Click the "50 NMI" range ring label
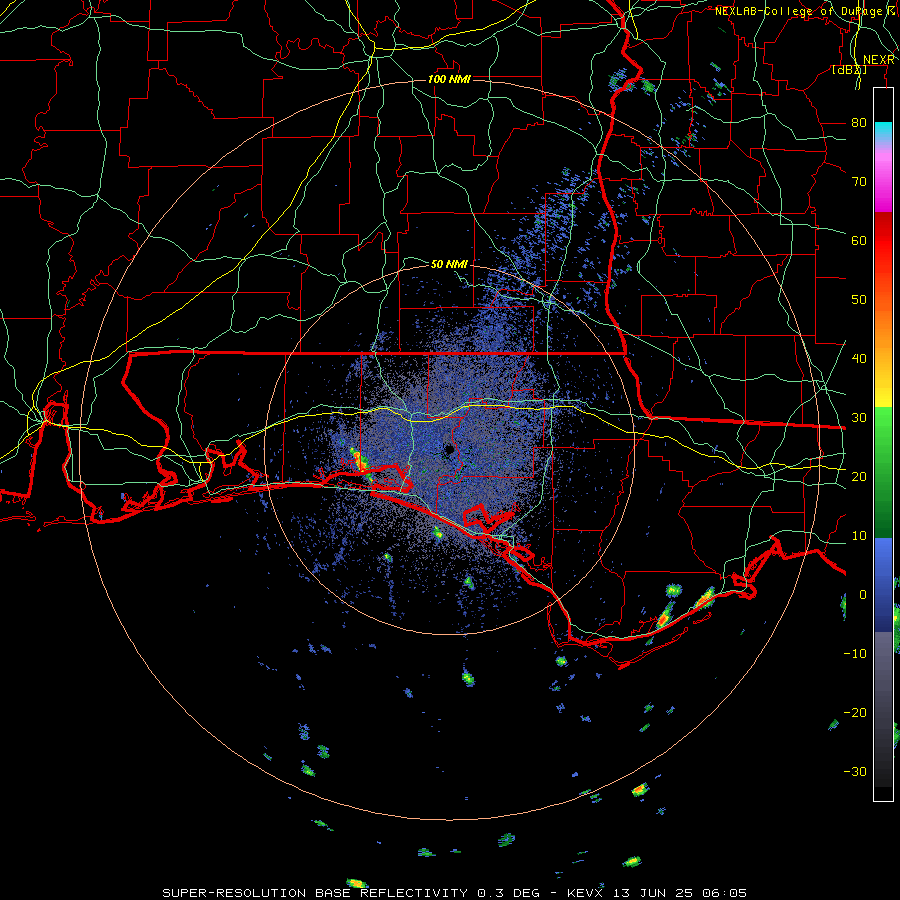The image size is (900, 900). 449,264
